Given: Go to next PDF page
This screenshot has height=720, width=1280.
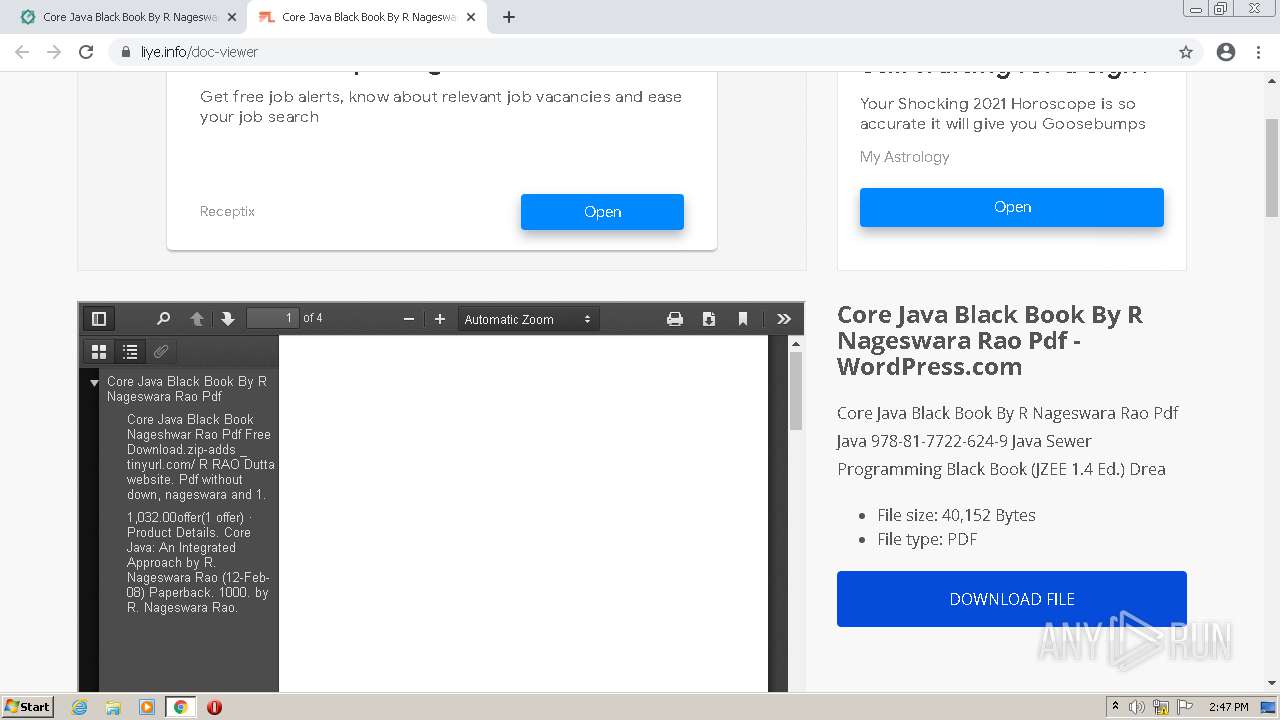Looking at the screenshot, I should point(228,319).
